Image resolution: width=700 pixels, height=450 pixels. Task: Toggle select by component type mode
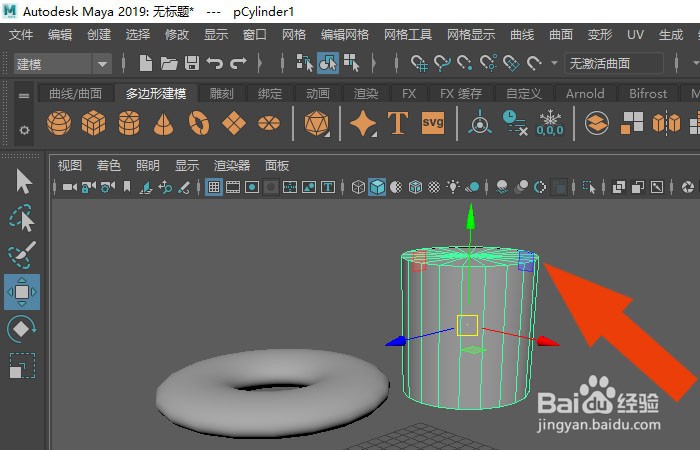pyautogui.click(x=351, y=63)
